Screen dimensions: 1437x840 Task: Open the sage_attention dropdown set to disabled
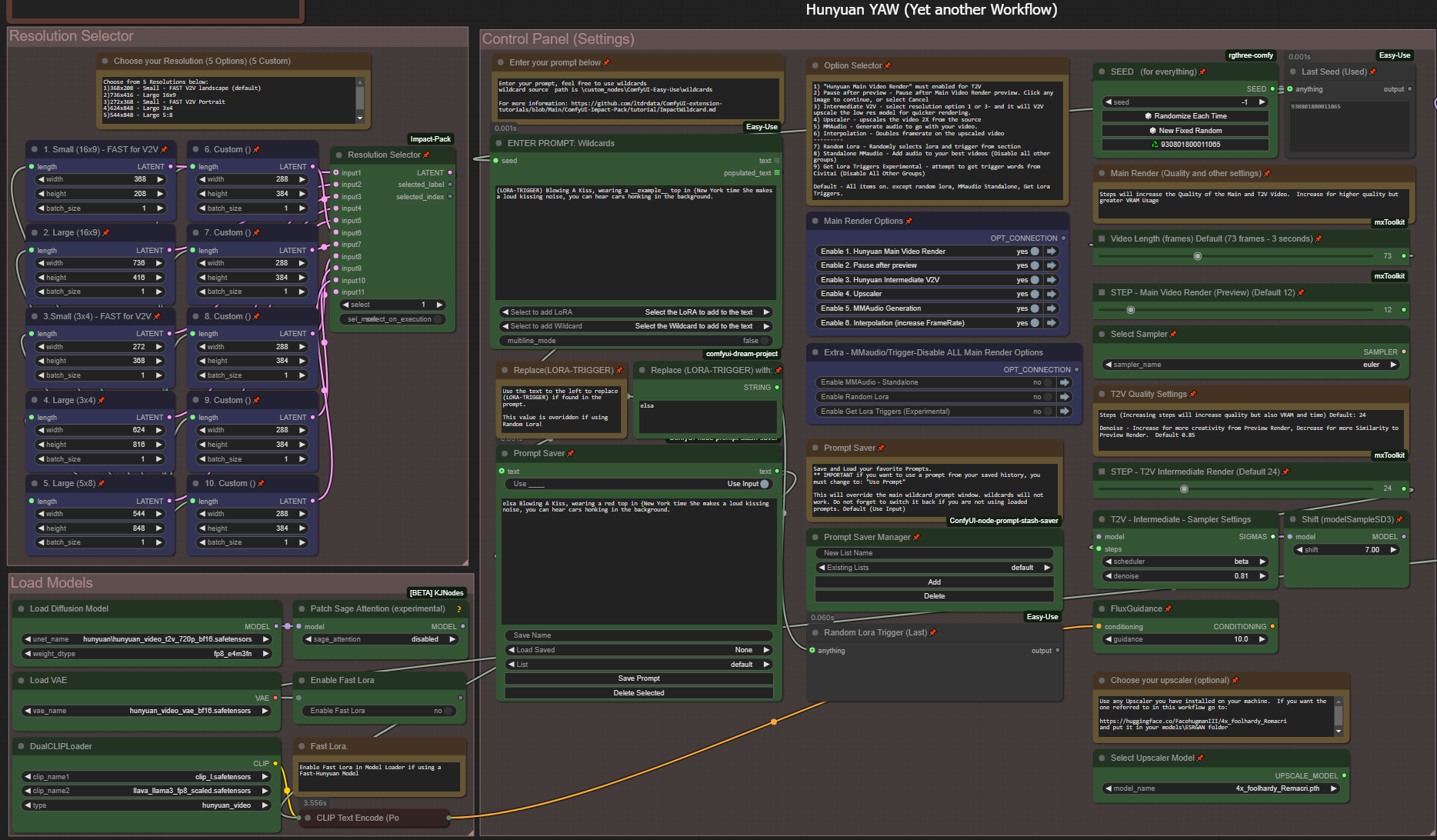[381, 639]
